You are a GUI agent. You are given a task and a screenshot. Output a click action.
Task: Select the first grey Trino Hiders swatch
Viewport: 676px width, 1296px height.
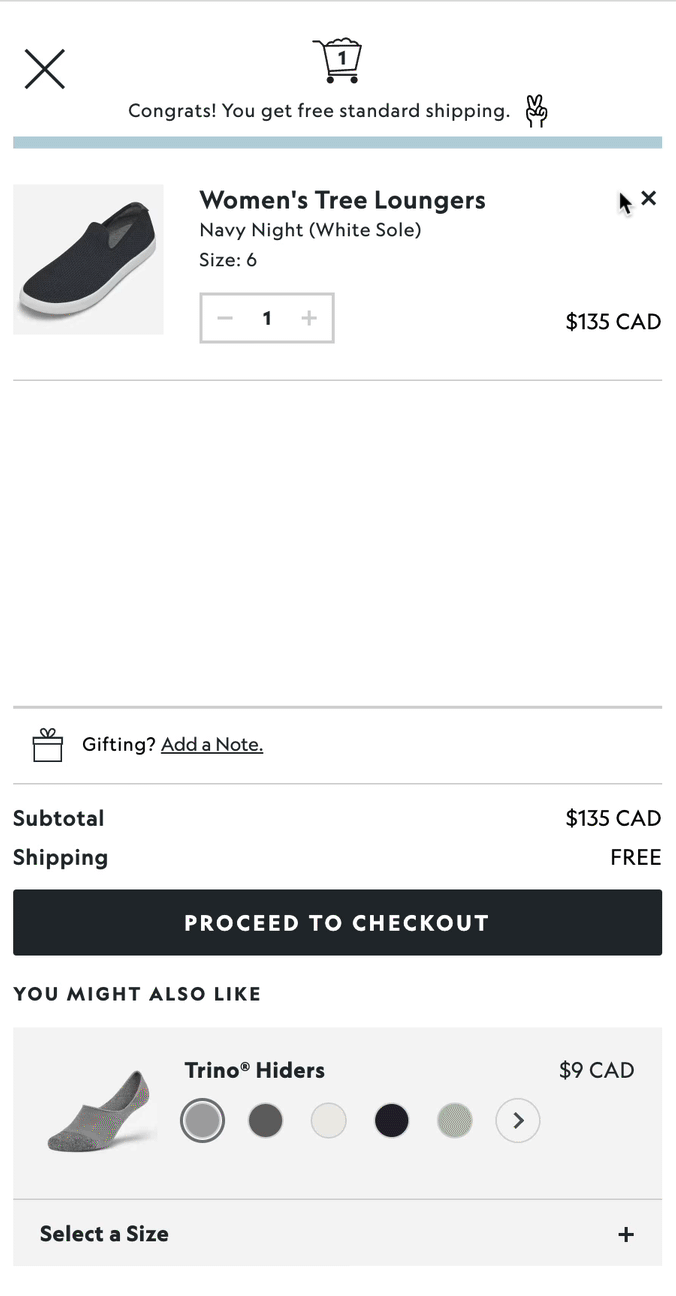[202, 1121]
